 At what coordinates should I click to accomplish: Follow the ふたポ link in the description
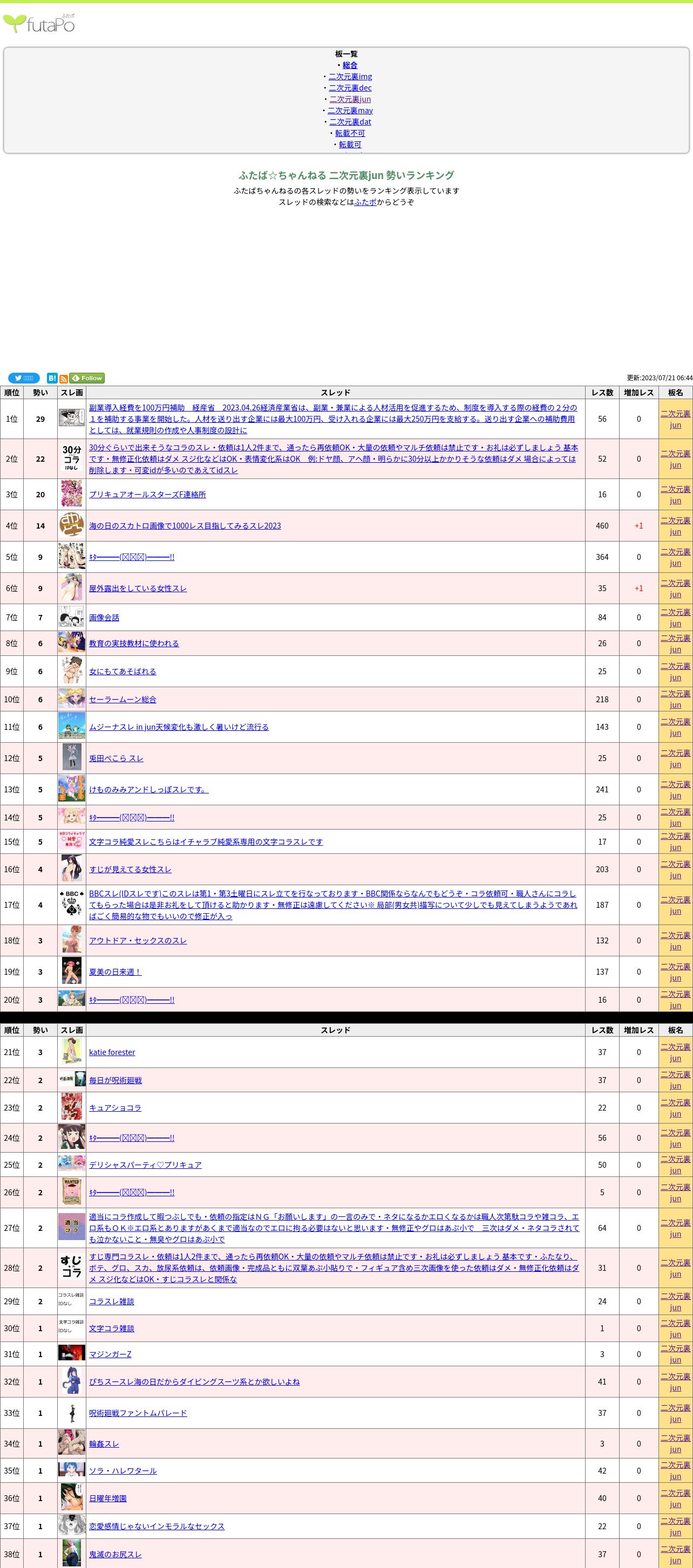(x=365, y=202)
